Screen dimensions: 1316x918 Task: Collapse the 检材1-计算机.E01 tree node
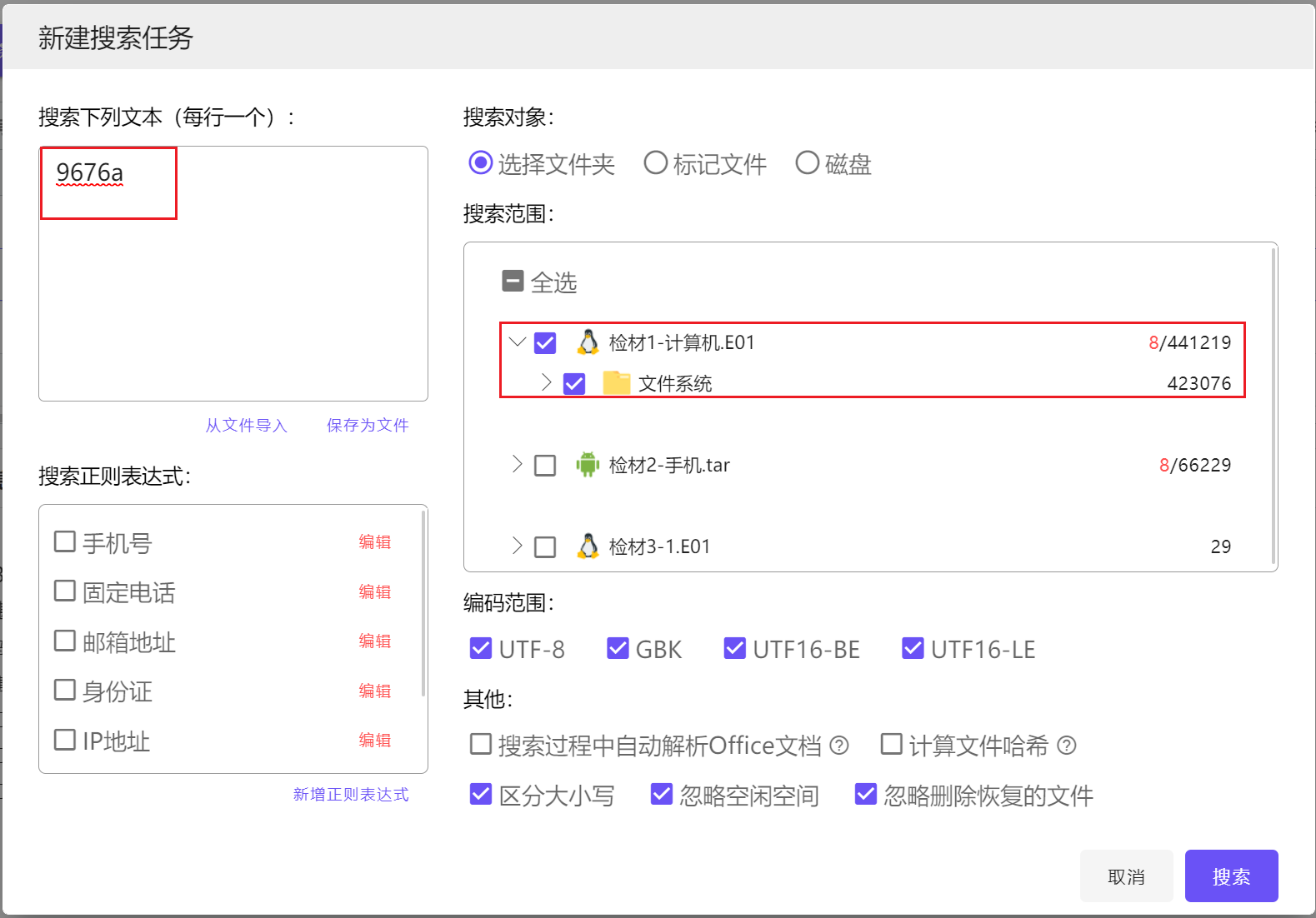pyautogui.click(x=518, y=342)
